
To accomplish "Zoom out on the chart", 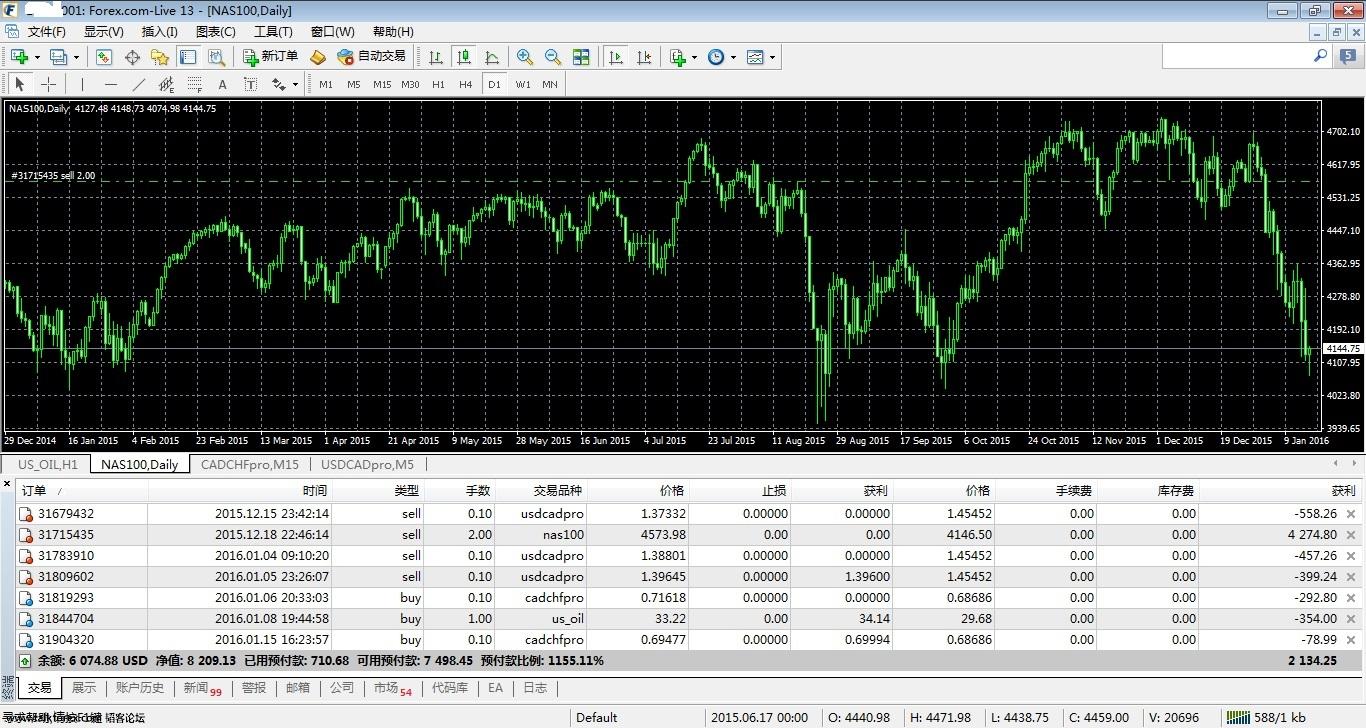I will (x=552, y=57).
